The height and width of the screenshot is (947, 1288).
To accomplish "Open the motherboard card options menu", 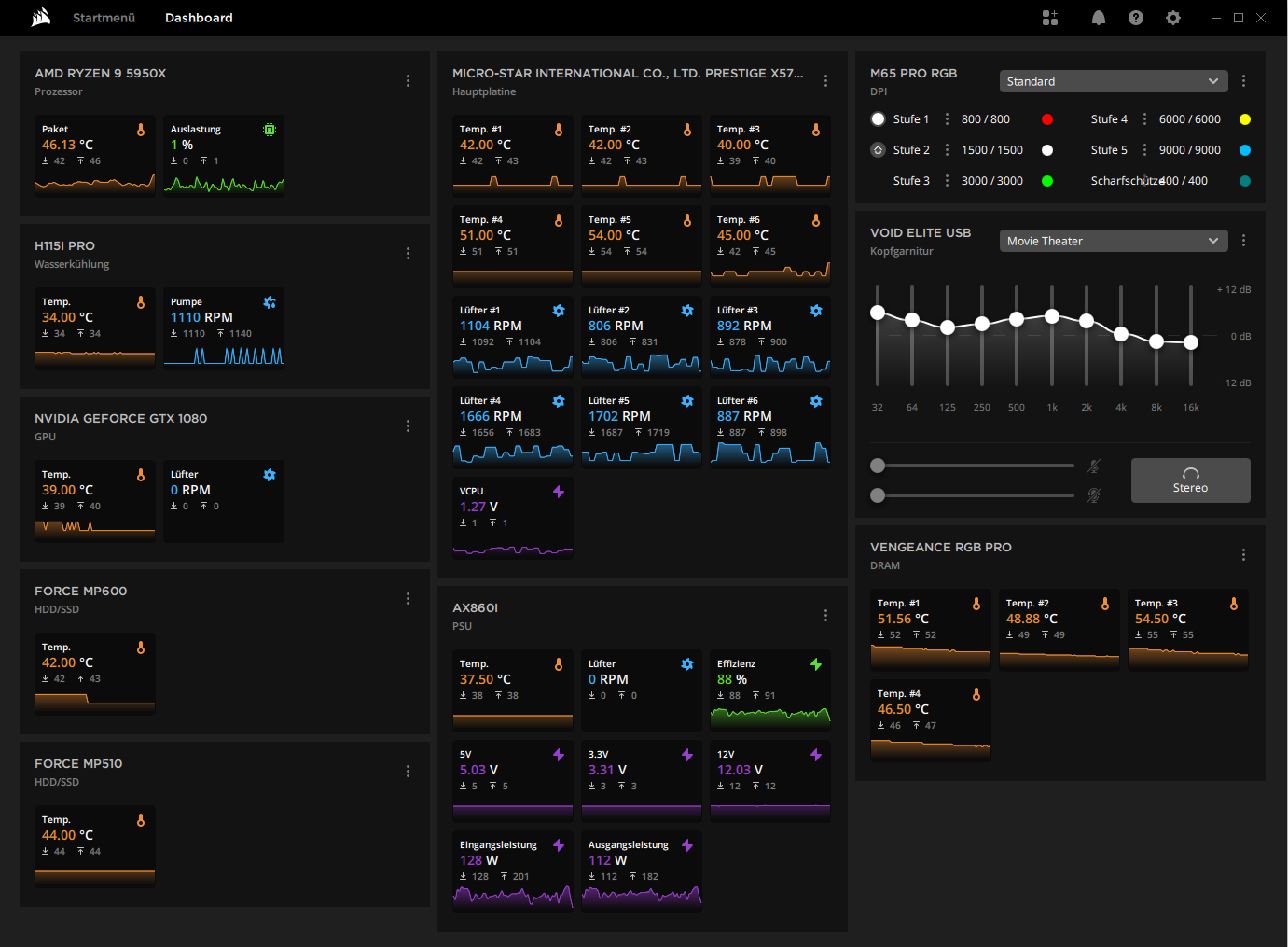I will point(825,81).
